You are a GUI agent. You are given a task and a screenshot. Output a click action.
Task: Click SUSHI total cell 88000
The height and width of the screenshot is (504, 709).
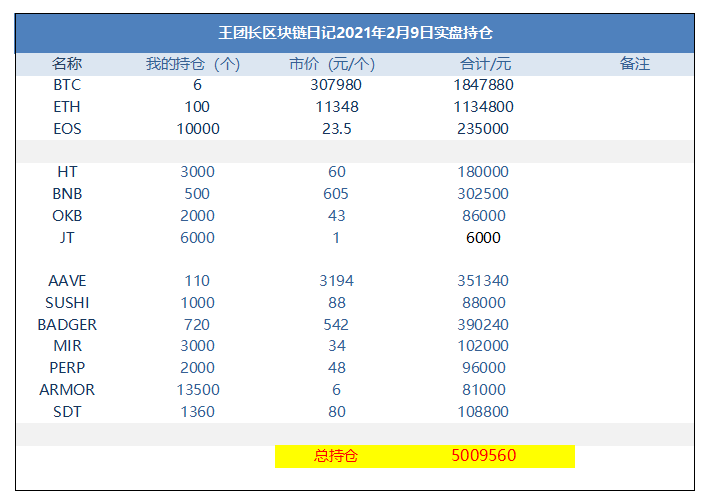484,303
